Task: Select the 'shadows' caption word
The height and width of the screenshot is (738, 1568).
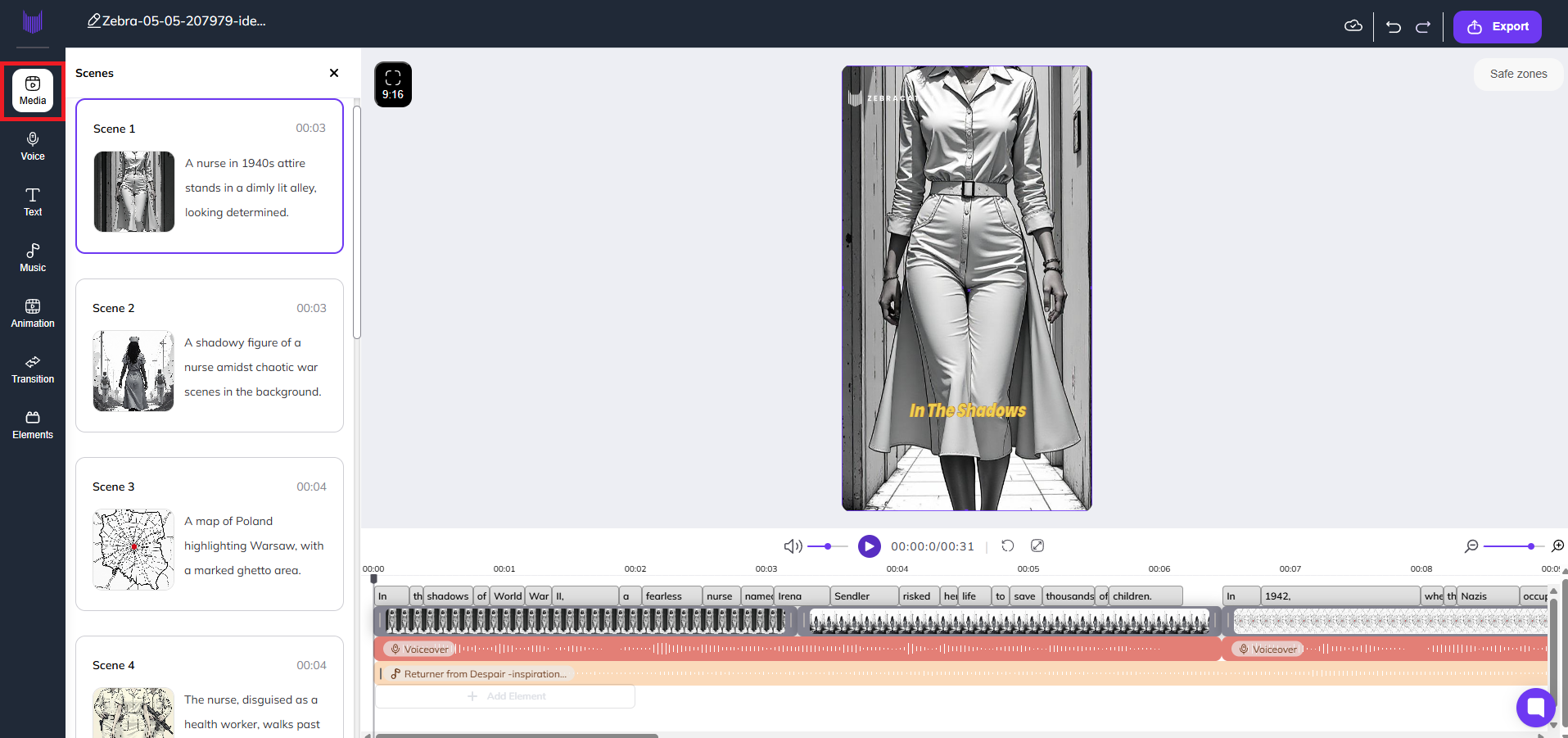Action: pos(448,596)
